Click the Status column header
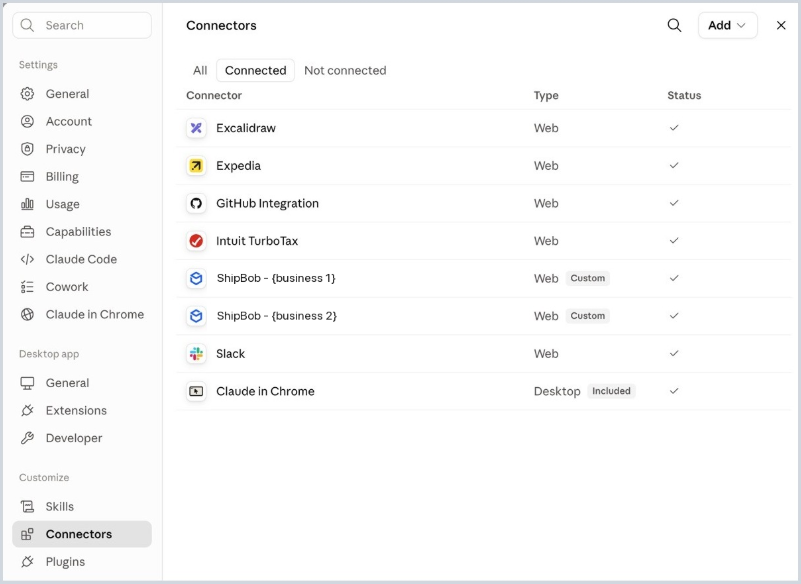The height and width of the screenshot is (584, 801). (684, 96)
